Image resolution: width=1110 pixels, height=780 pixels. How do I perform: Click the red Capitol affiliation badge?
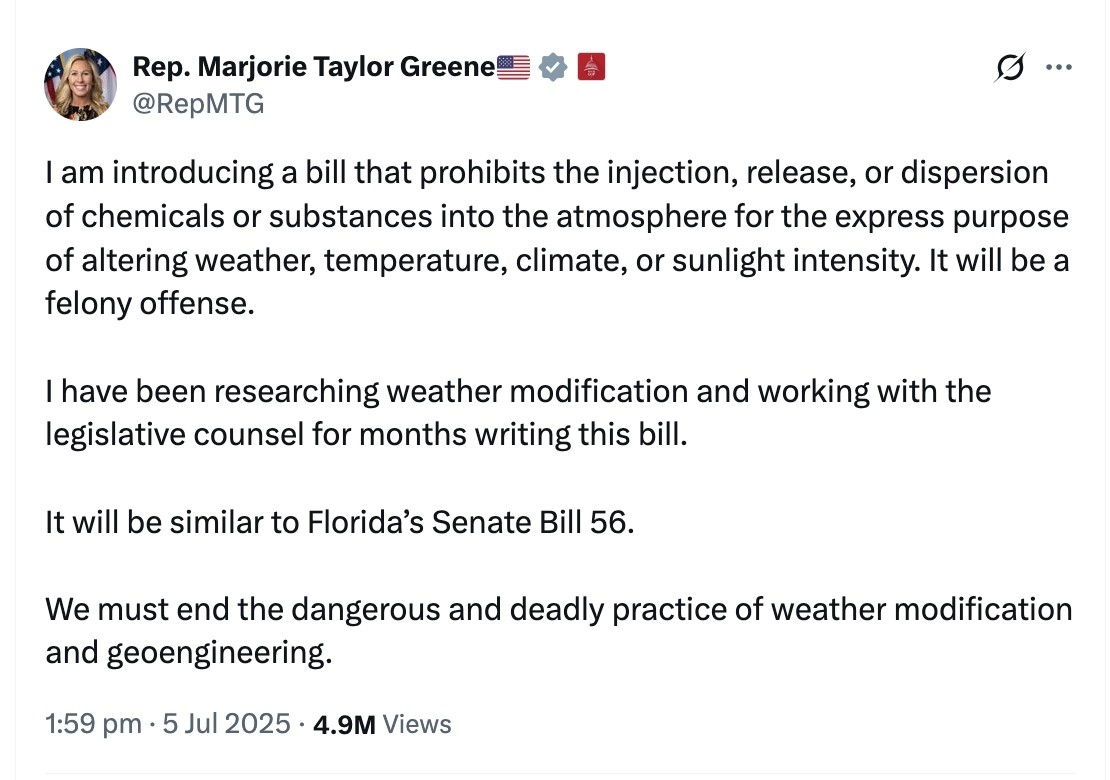[592, 68]
